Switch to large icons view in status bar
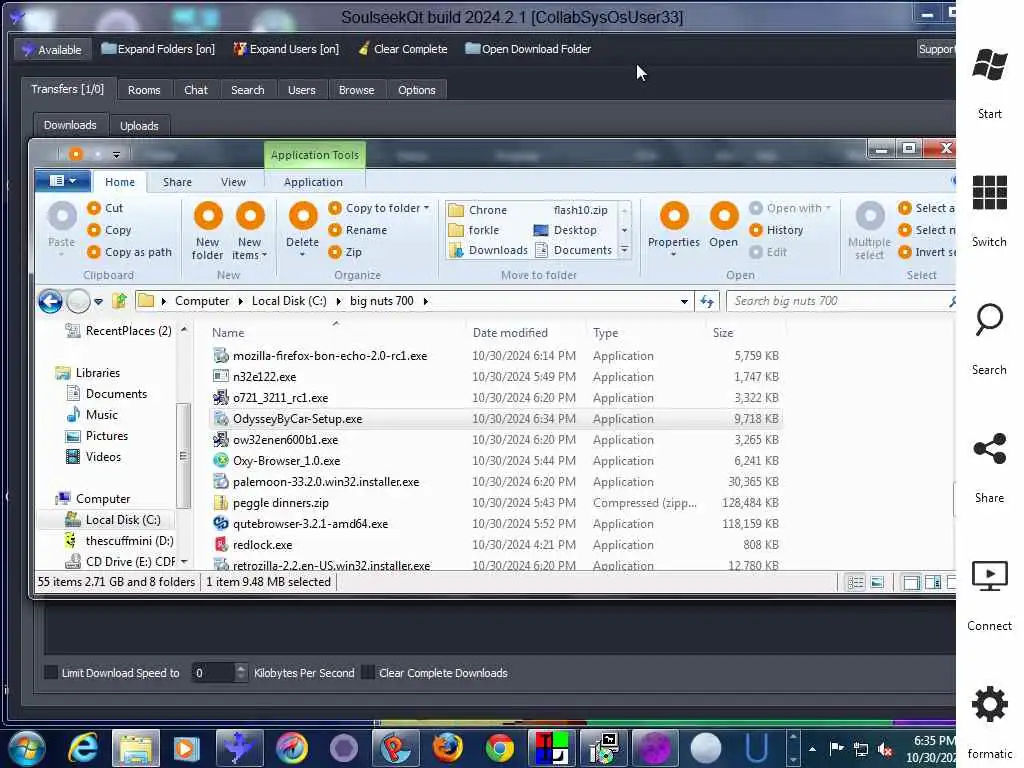Viewport: 1024px width, 768px height. coord(877,582)
